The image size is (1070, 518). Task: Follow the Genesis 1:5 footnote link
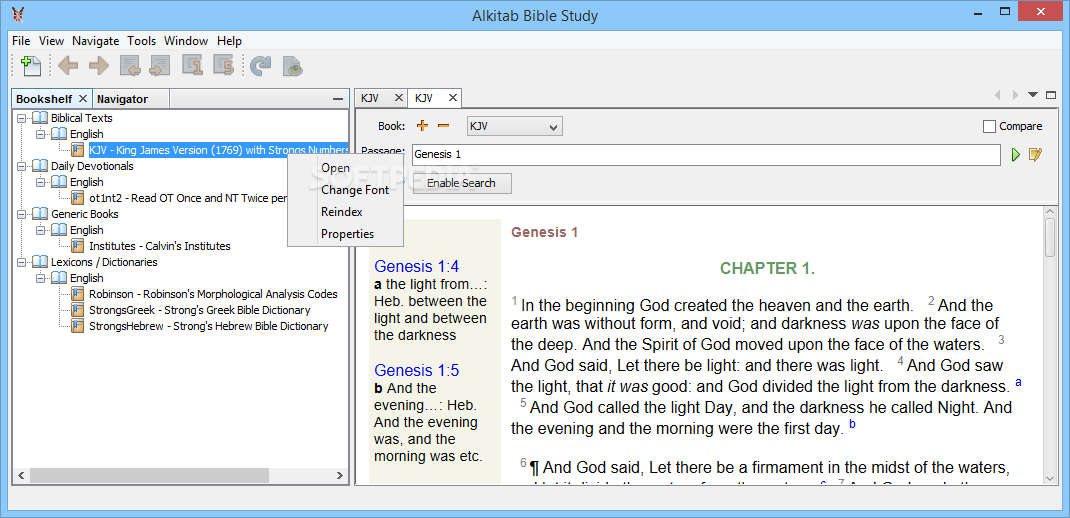pos(416,371)
